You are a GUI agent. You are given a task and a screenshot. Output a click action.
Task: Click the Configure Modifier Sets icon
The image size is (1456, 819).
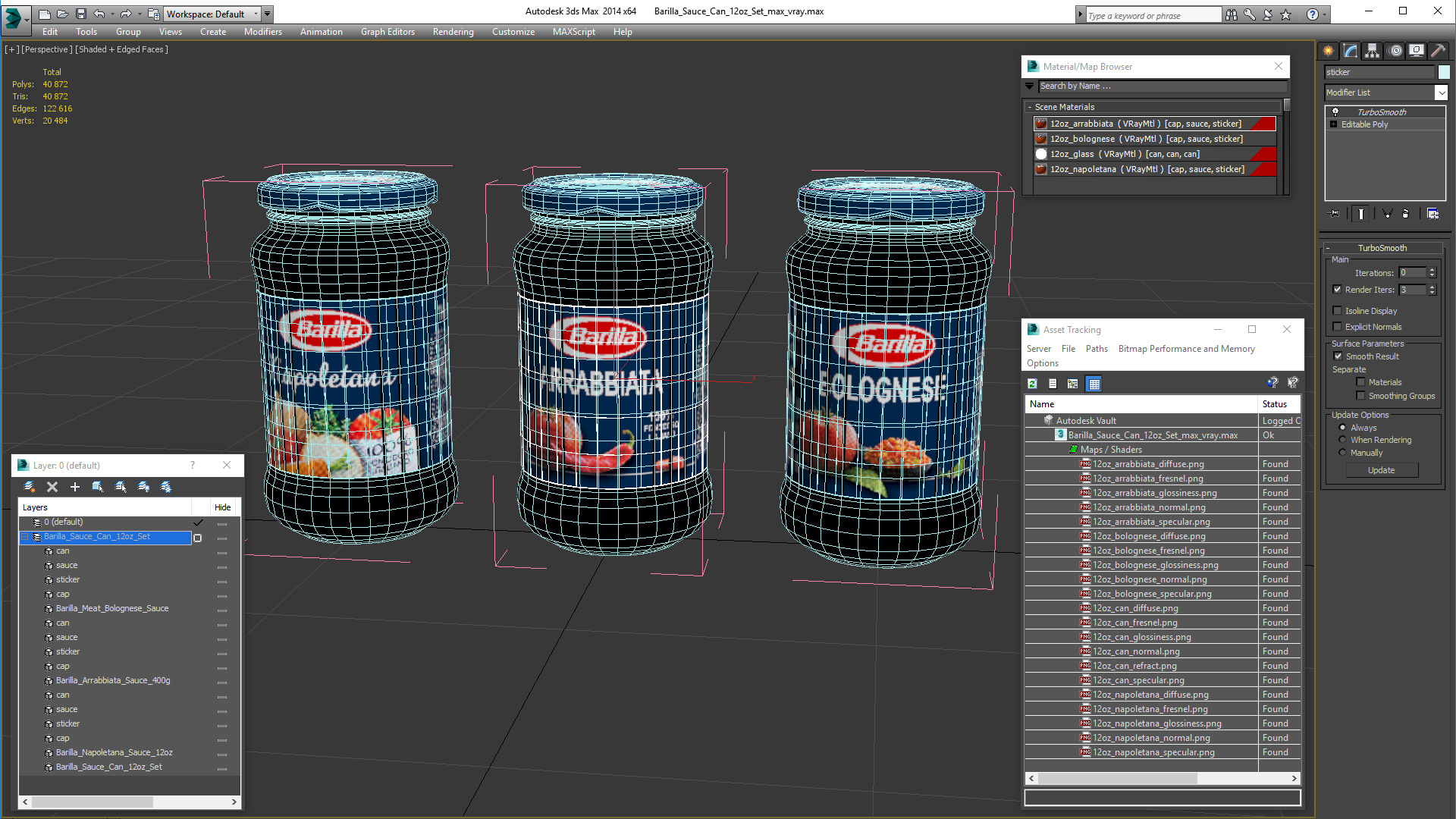point(1432,214)
